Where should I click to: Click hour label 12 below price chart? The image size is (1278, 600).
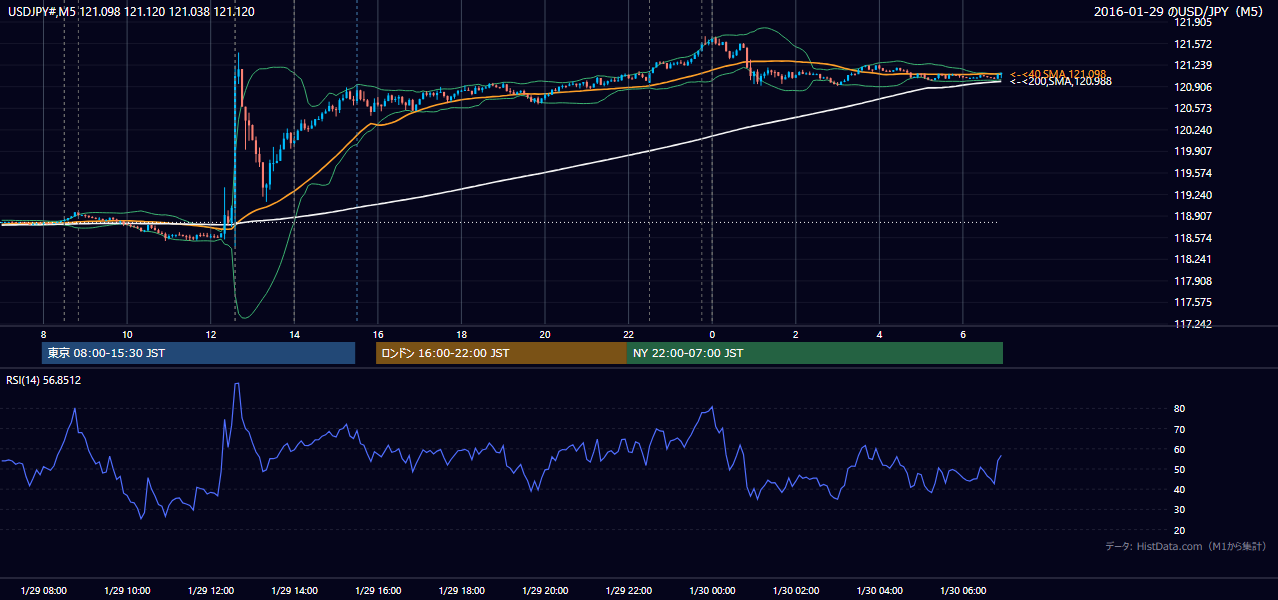pyautogui.click(x=210, y=334)
